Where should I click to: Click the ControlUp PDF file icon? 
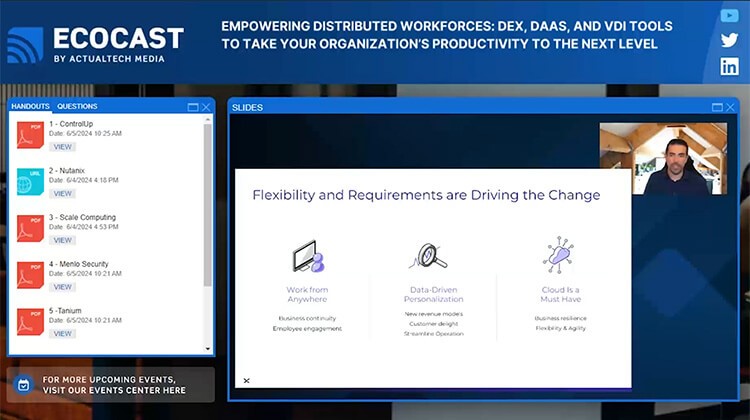click(x=30, y=135)
